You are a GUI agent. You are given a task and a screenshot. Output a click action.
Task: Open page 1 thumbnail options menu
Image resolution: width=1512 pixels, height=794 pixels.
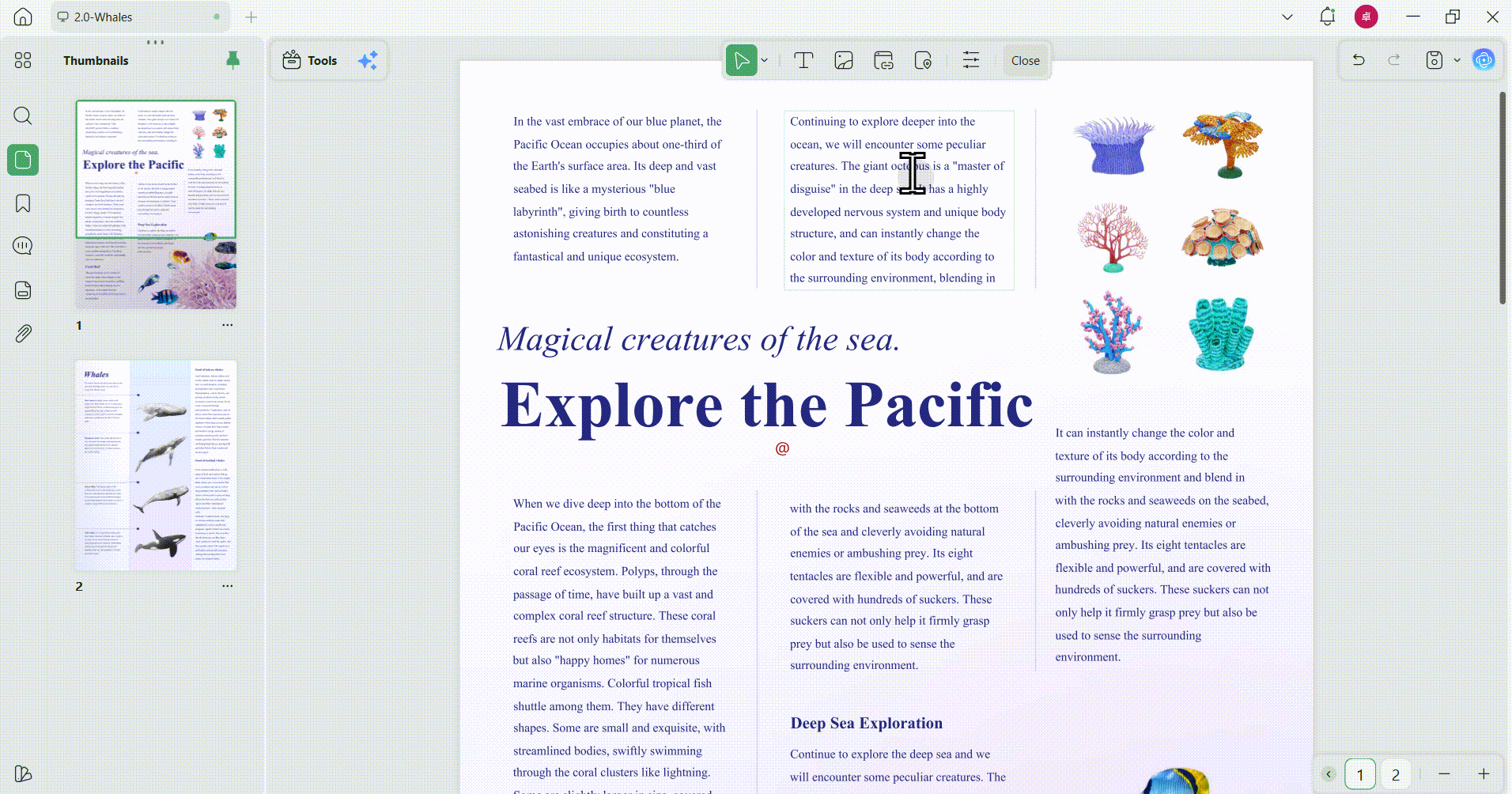tap(228, 325)
